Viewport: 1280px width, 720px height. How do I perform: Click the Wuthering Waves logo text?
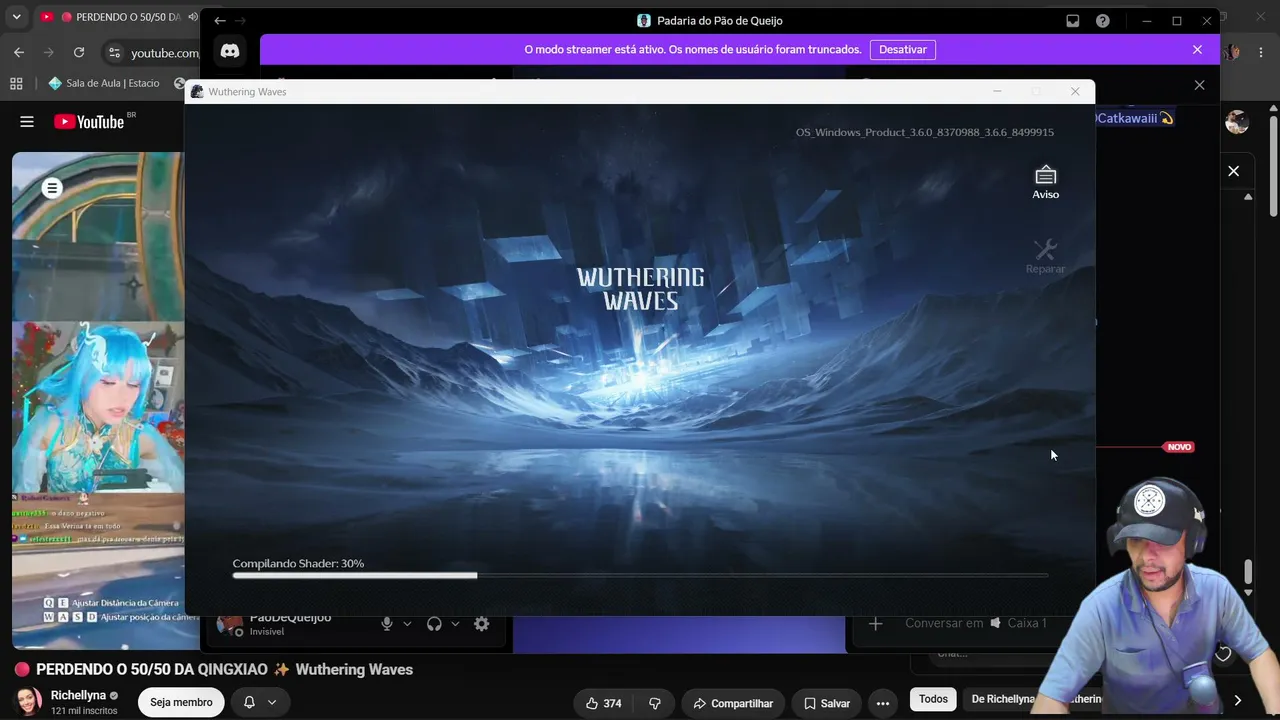(641, 289)
